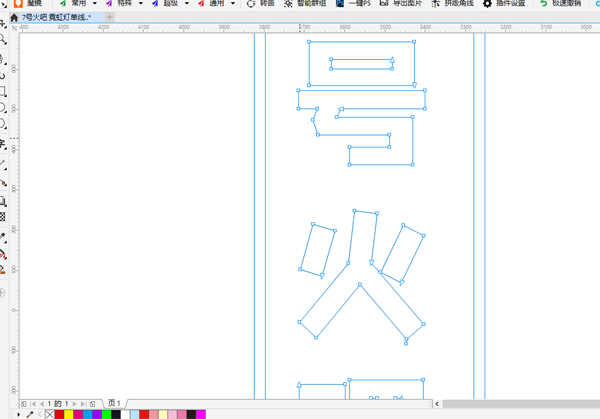Click the 转曲 convert-to-curves icon
Viewport: 600px width, 419px height.
tap(251, 4)
